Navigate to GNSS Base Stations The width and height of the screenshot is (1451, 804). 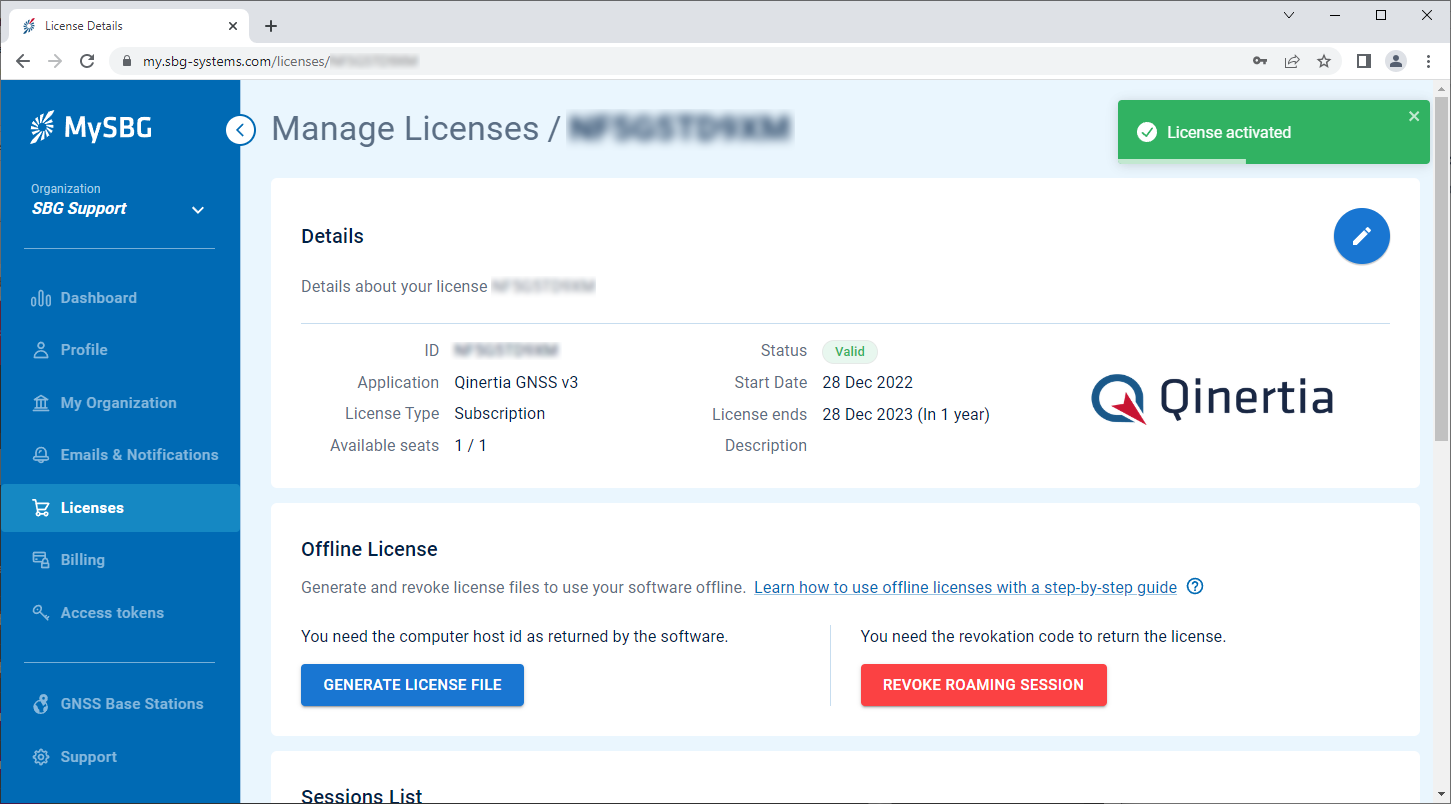pyautogui.click(x=131, y=704)
